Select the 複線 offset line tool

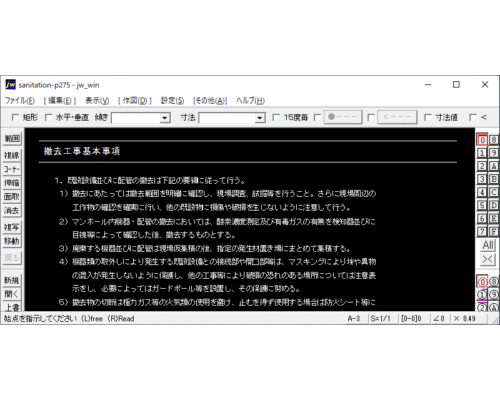[12, 155]
